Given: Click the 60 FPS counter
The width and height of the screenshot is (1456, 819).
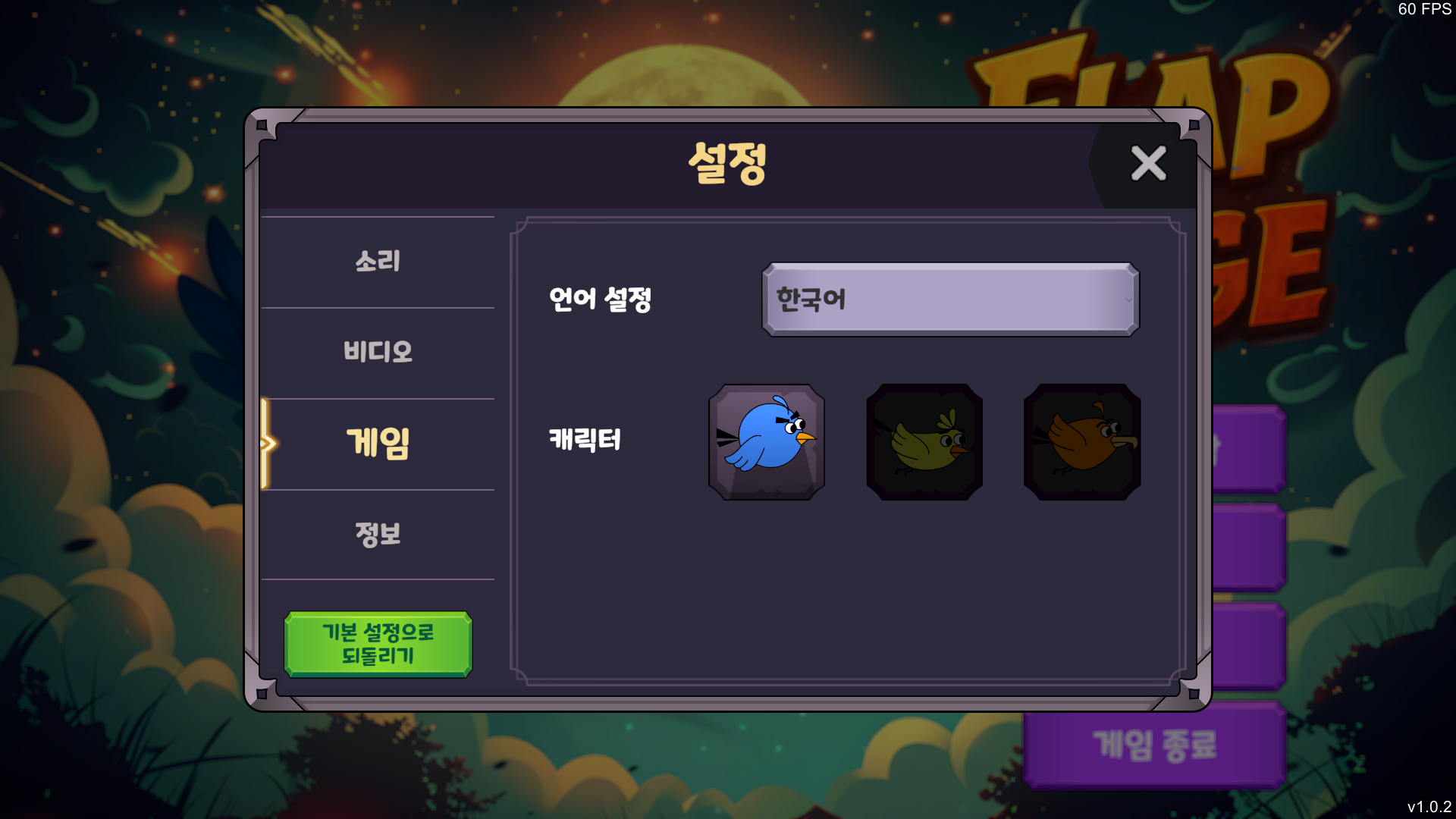Looking at the screenshot, I should tap(1424, 9).
